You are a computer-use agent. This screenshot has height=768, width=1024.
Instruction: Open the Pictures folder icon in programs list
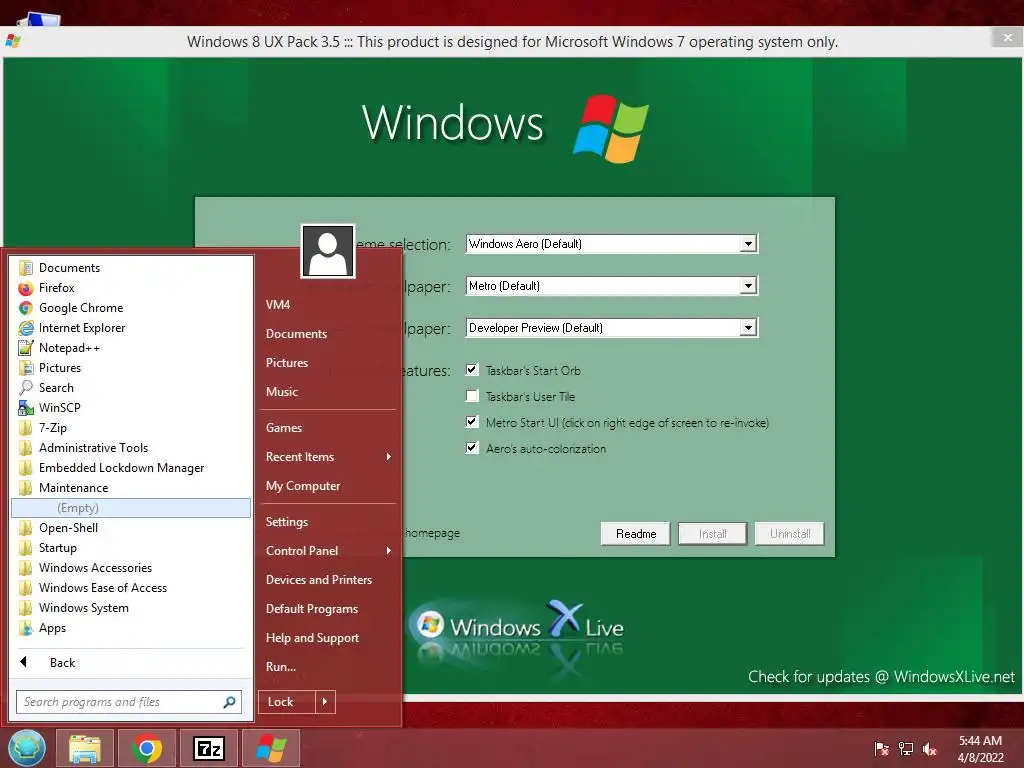(26, 368)
